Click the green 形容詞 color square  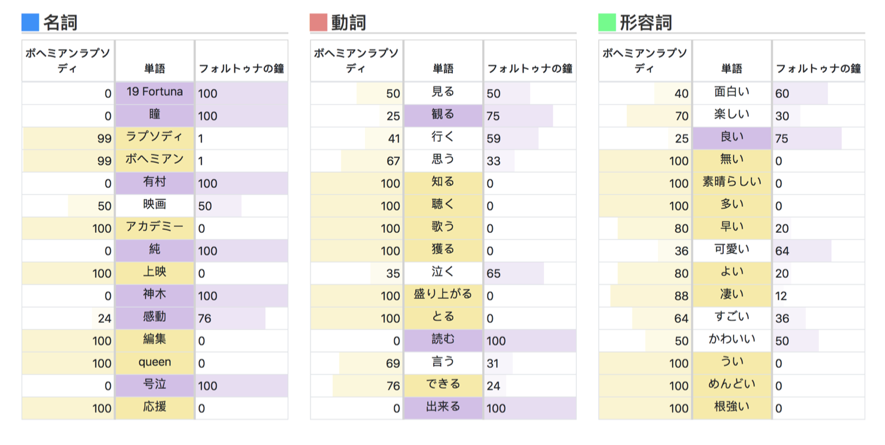tap(607, 22)
